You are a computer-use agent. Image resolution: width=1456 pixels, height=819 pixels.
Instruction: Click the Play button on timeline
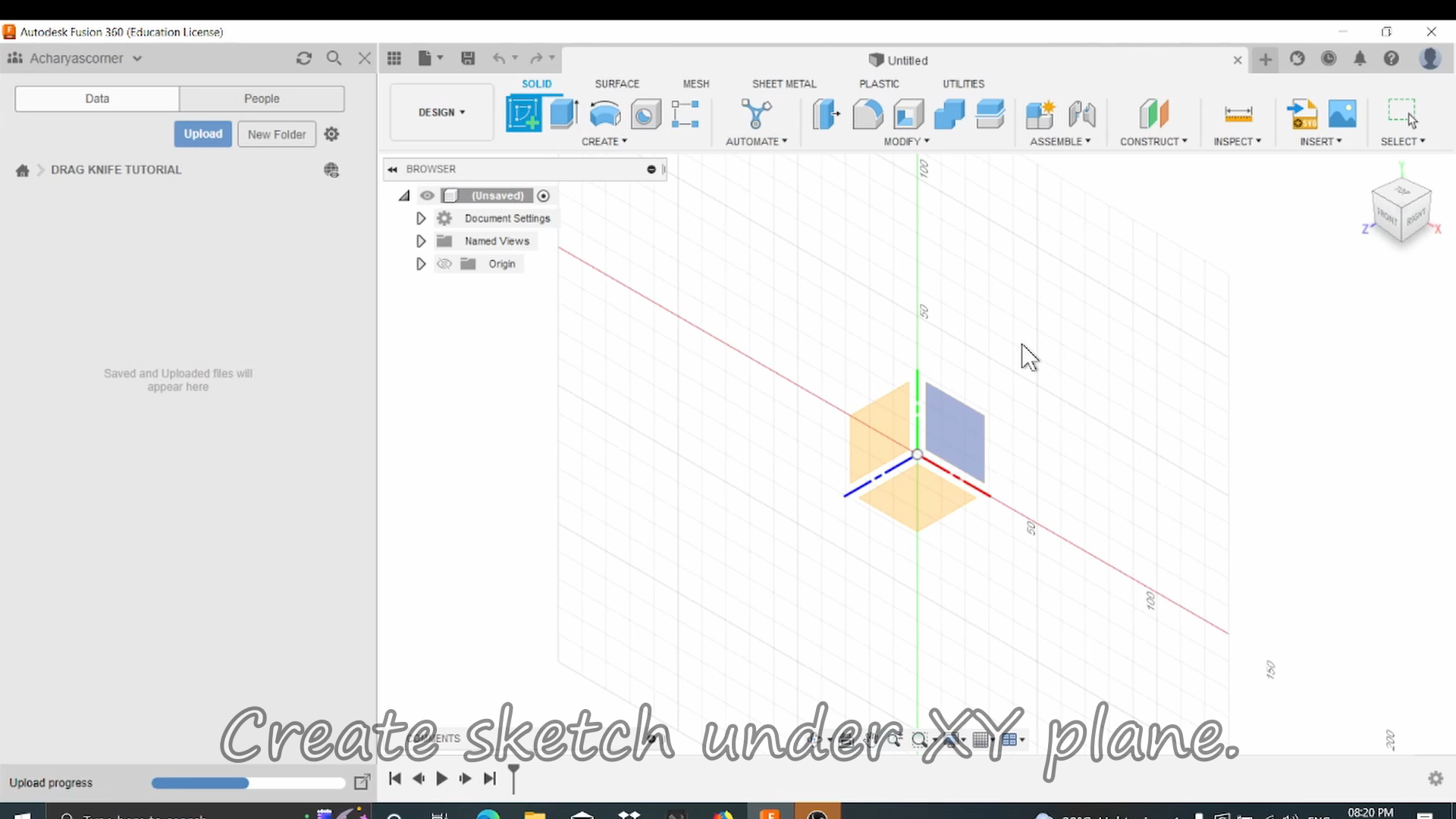coord(441,779)
